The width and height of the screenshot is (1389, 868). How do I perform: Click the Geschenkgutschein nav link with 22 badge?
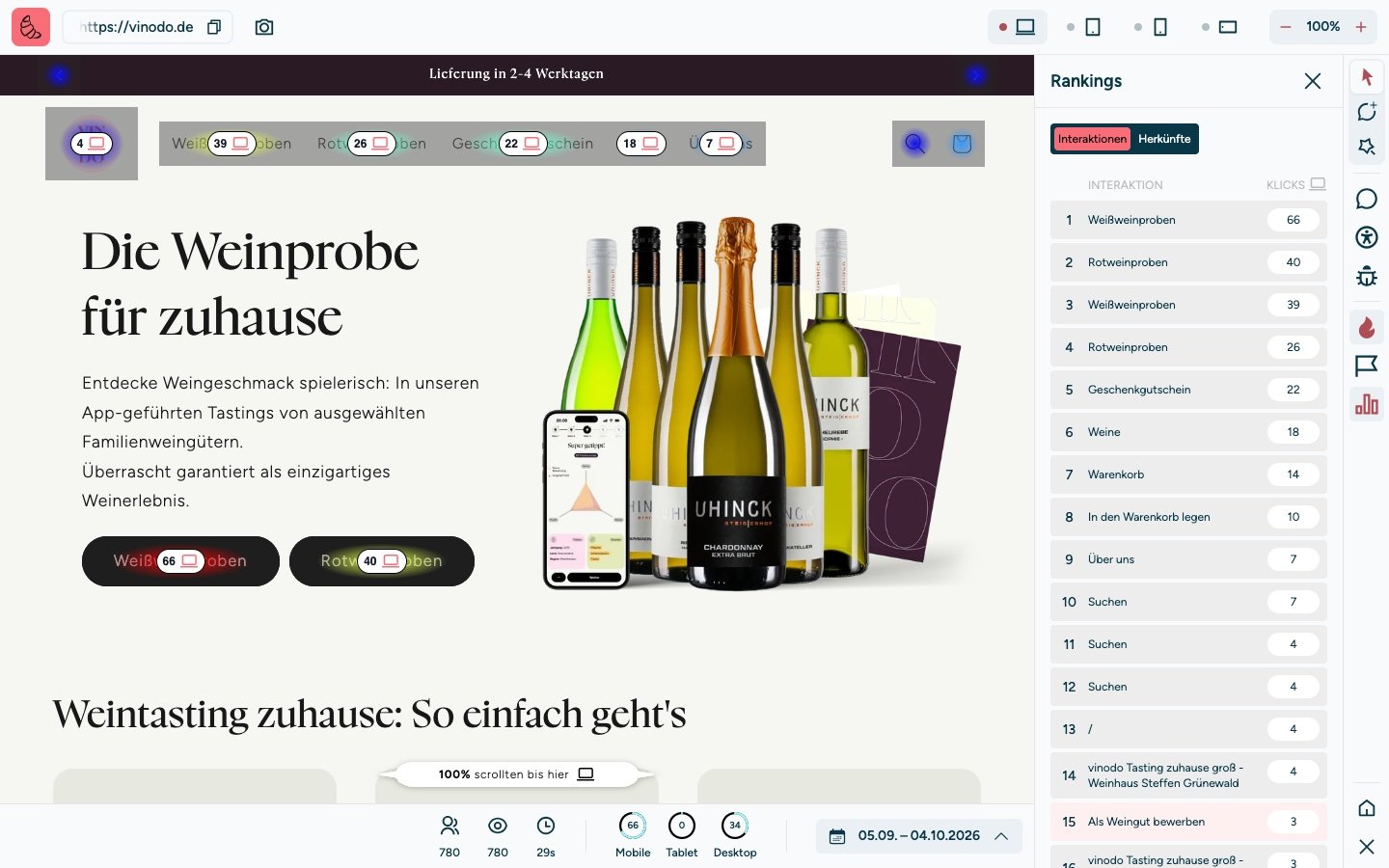click(523, 144)
